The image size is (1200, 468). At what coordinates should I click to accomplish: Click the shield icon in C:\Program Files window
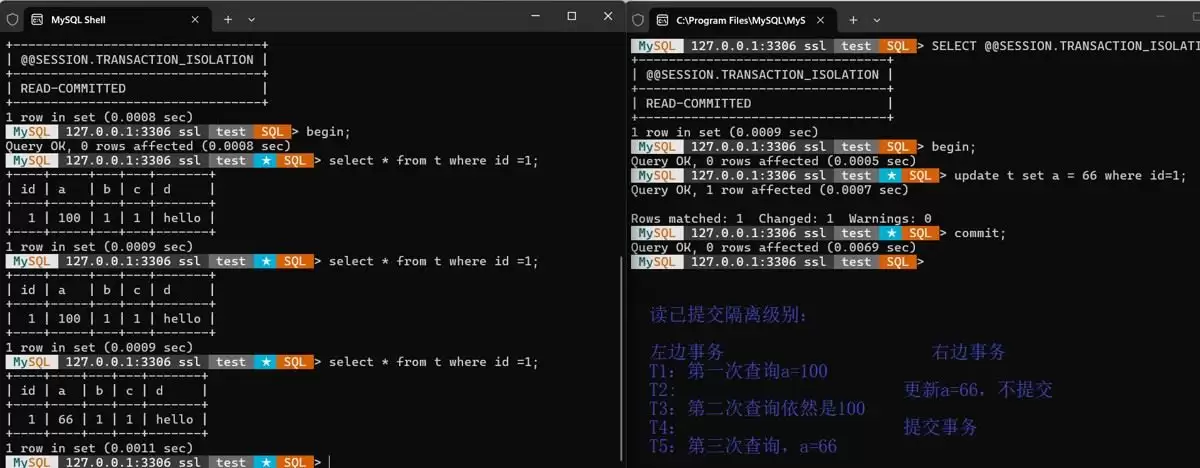[x=638, y=19]
